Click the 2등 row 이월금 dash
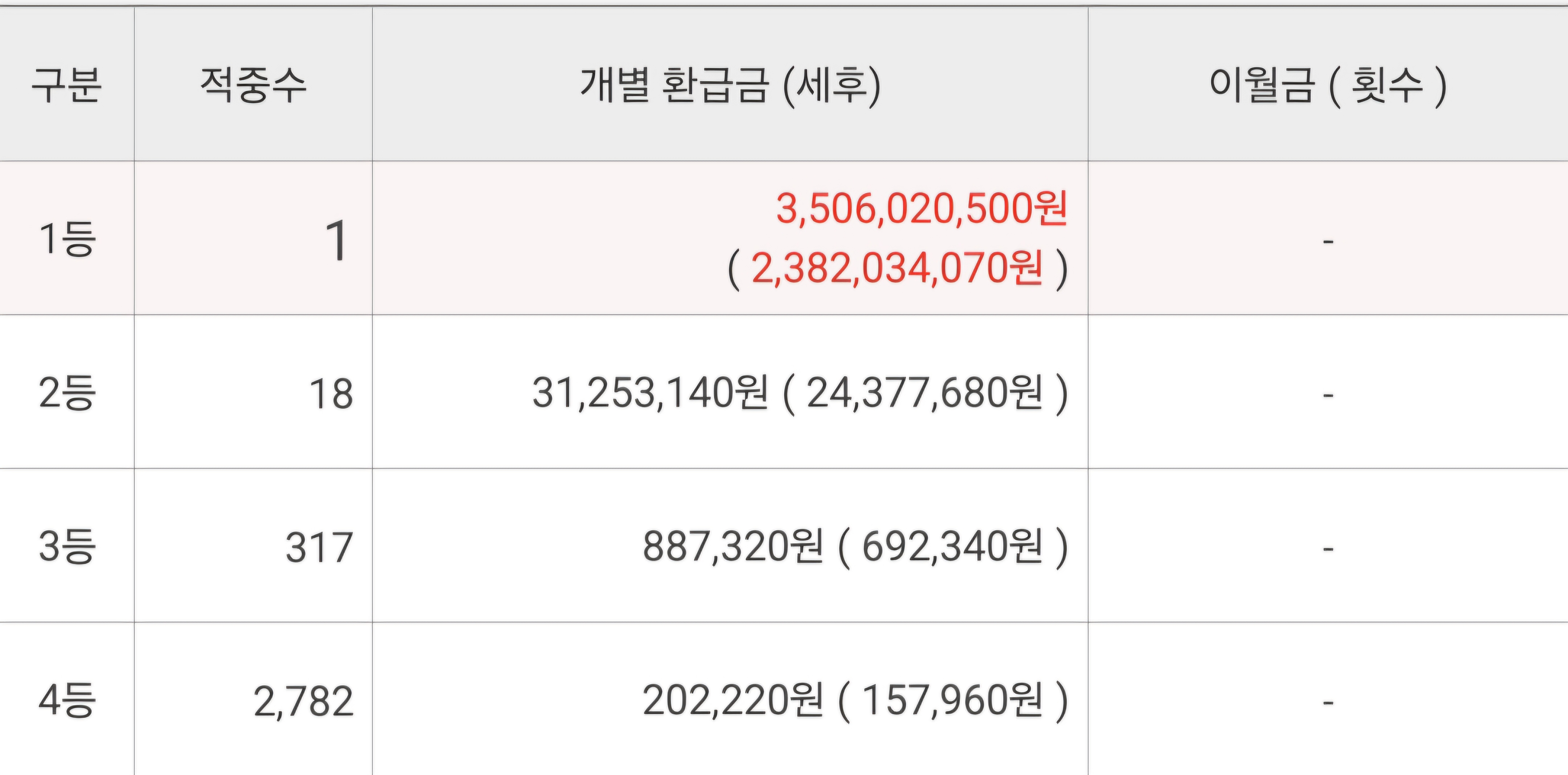The image size is (1568, 775). (1328, 395)
